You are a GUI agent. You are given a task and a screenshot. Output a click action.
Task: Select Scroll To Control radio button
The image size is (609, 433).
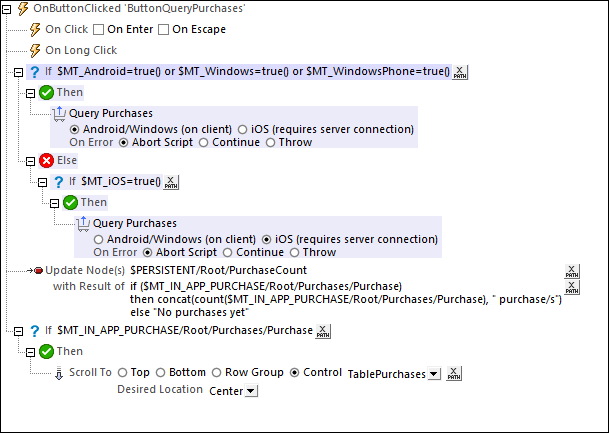coord(295,373)
